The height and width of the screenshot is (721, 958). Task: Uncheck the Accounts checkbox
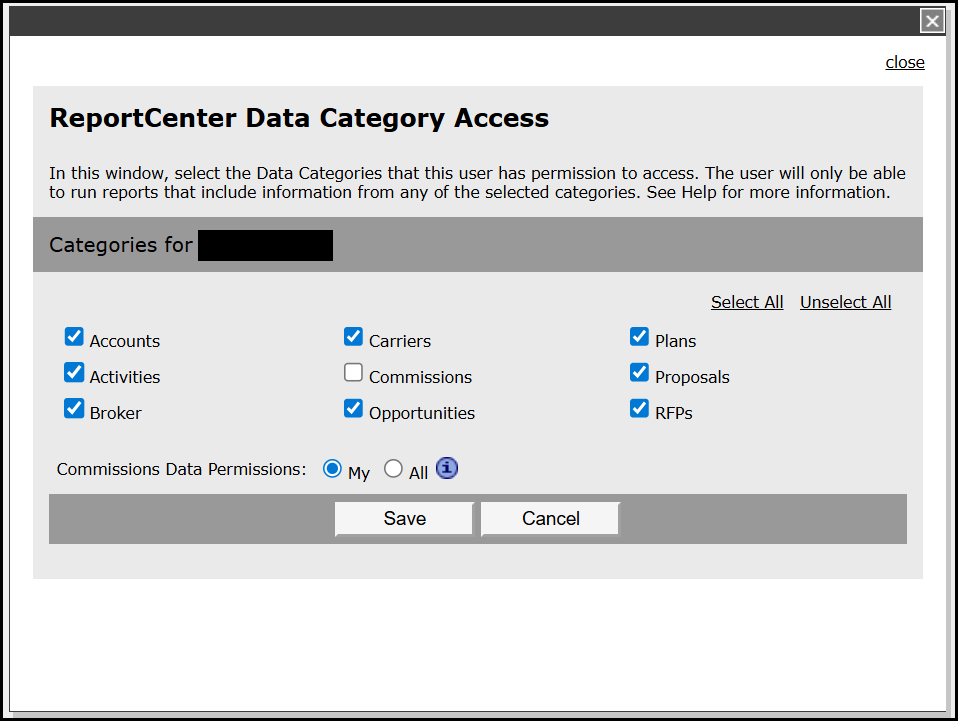coord(74,337)
